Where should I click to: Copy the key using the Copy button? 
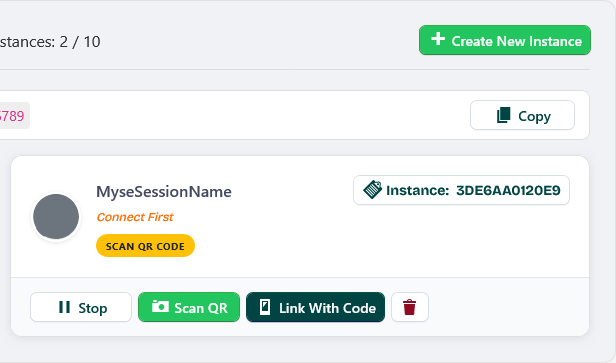(x=522, y=115)
